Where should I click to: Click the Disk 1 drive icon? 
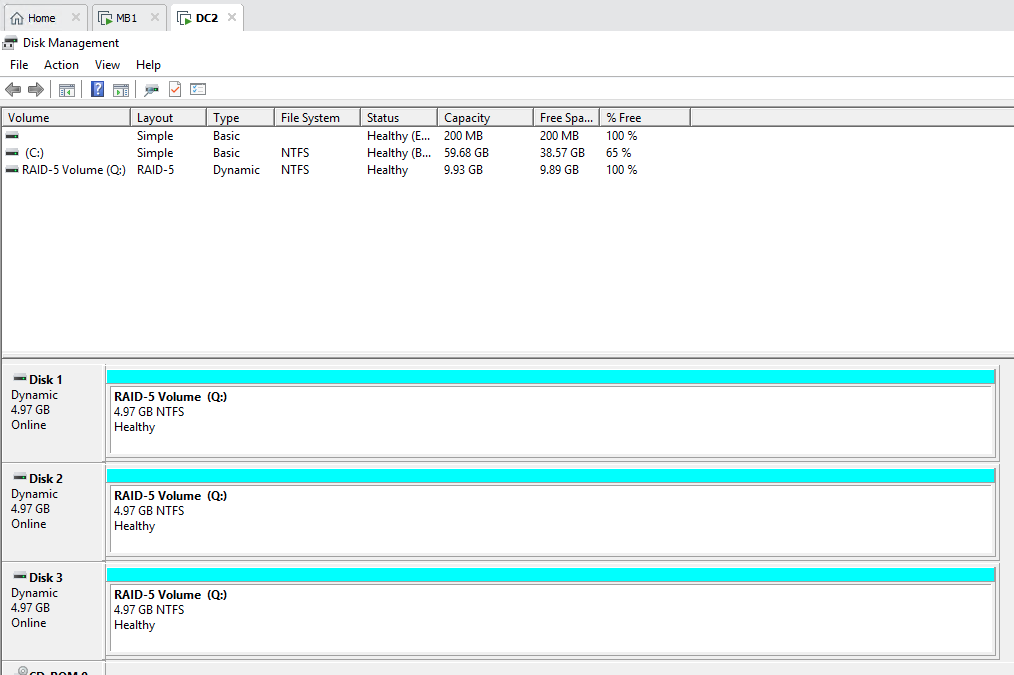(x=20, y=378)
